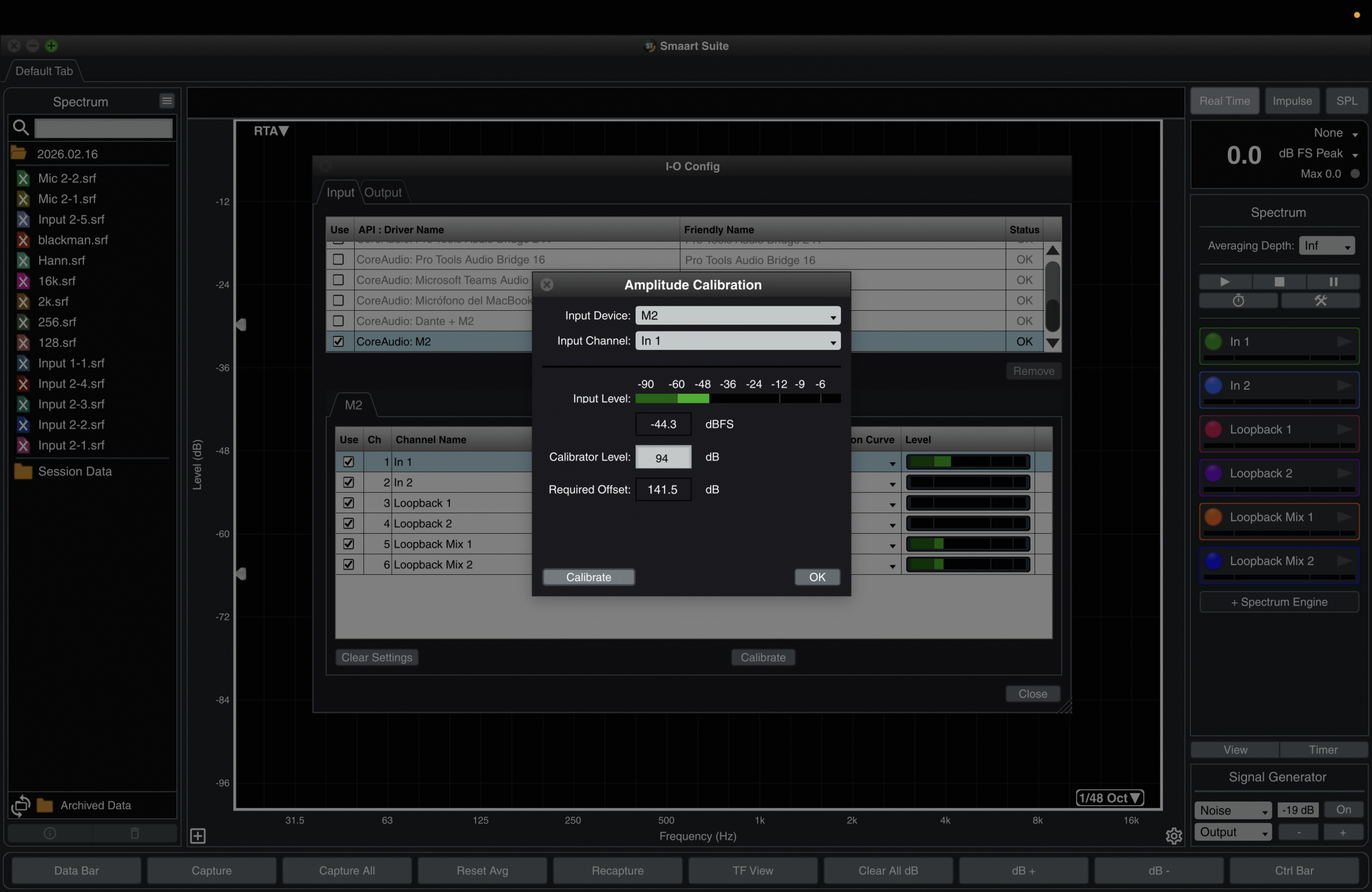1372x892 pixels.
Task: Click the add plot plus icon
Action: (x=198, y=836)
